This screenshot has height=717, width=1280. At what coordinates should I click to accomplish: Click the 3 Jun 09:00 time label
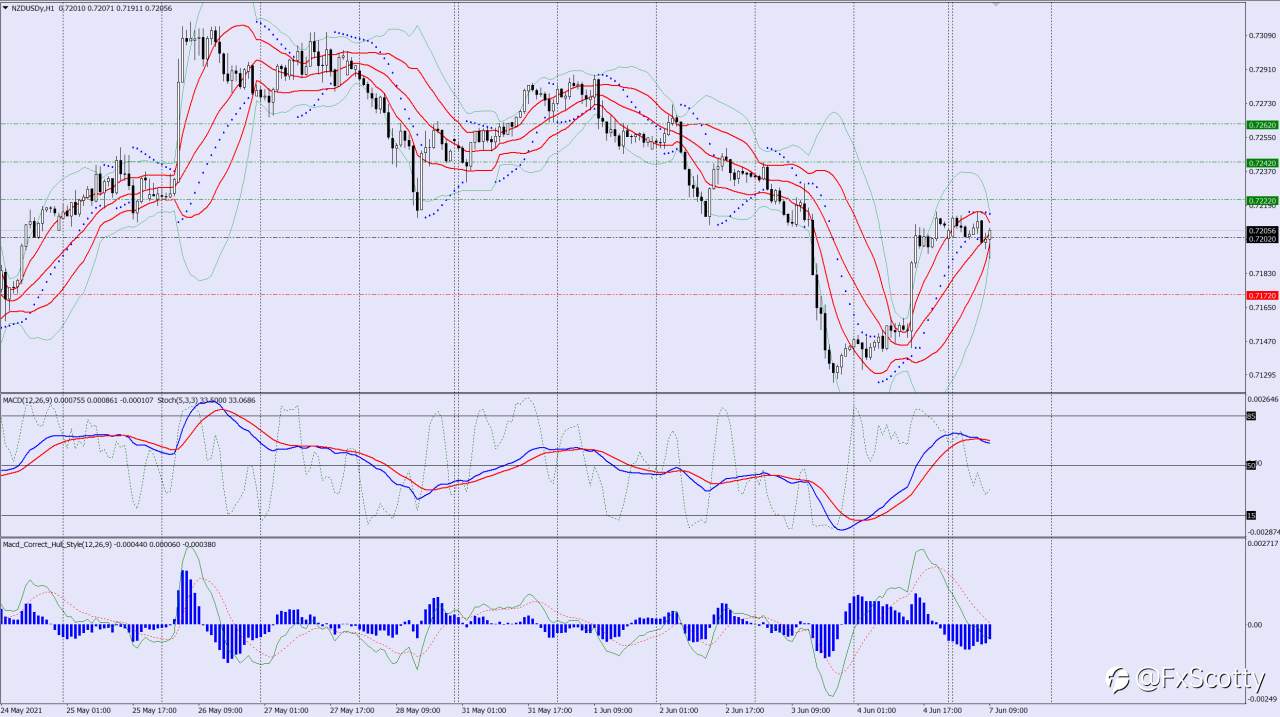810,711
